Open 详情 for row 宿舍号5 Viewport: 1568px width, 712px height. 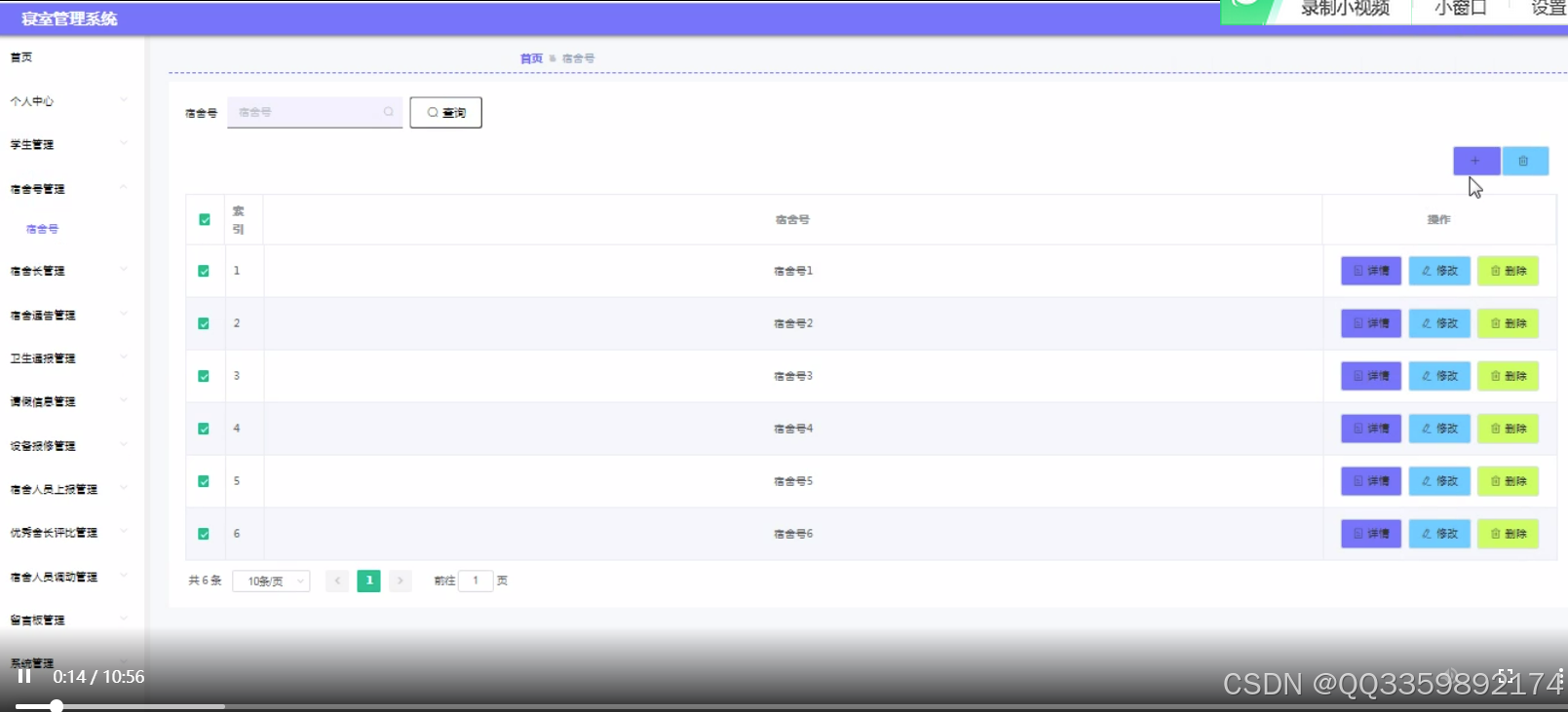click(1371, 481)
